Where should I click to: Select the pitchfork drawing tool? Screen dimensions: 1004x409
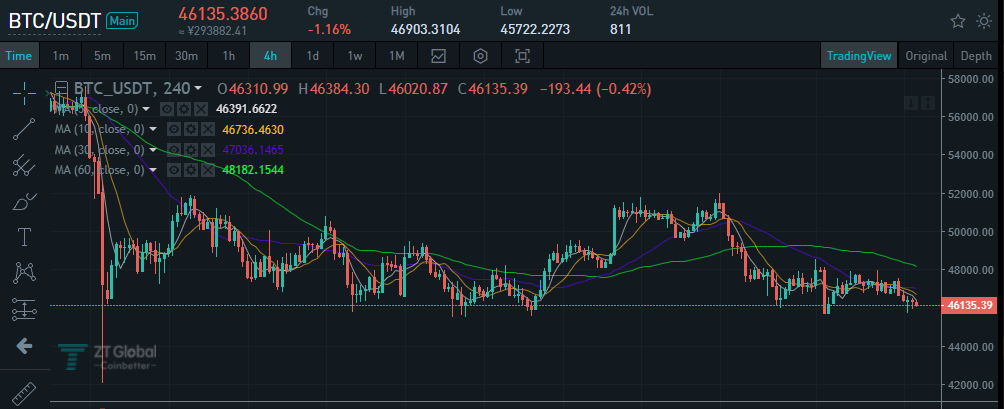click(x=24, y=165)
